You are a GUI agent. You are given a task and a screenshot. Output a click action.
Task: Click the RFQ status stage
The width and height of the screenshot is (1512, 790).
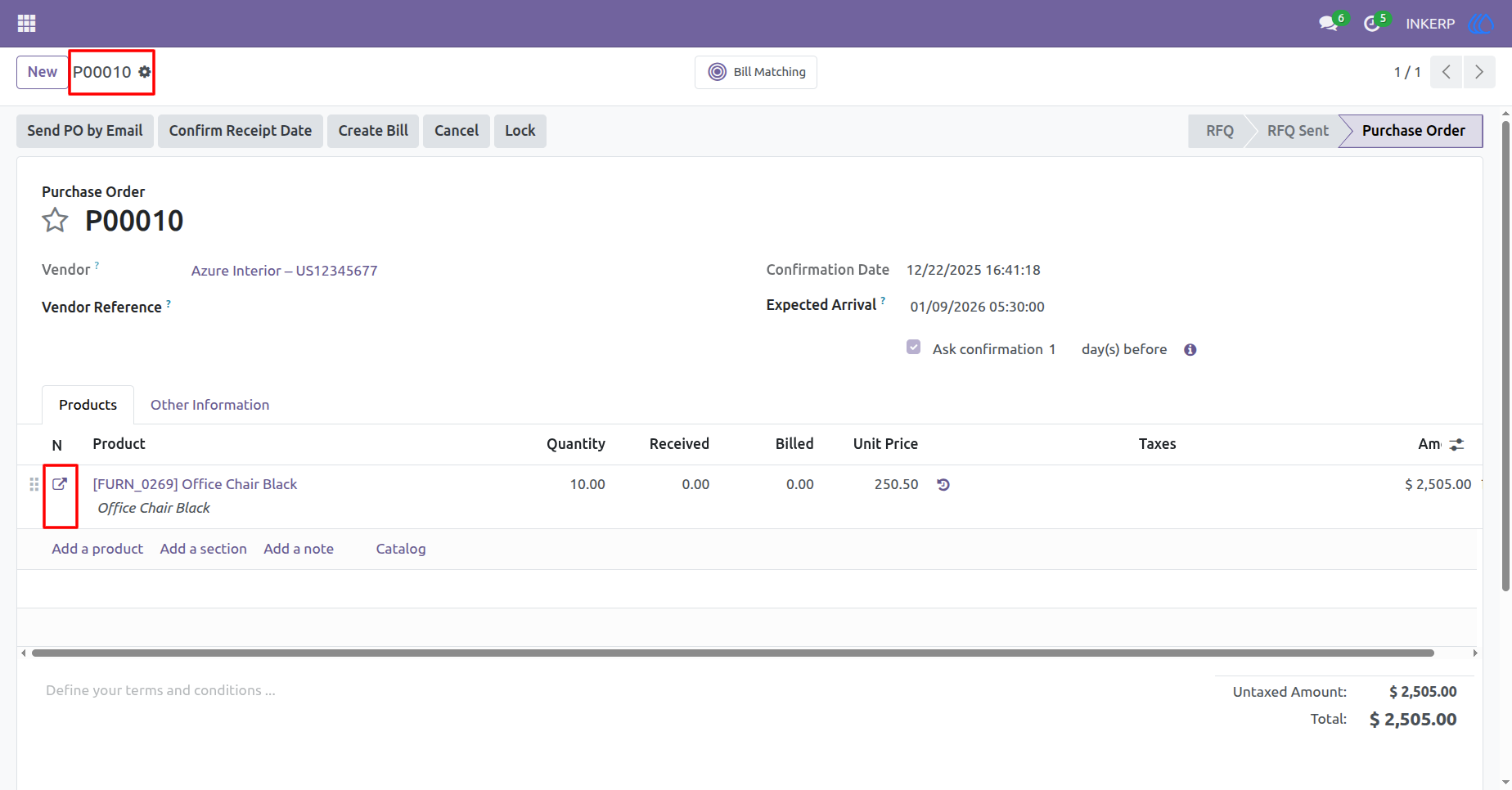coord(1219,131)
